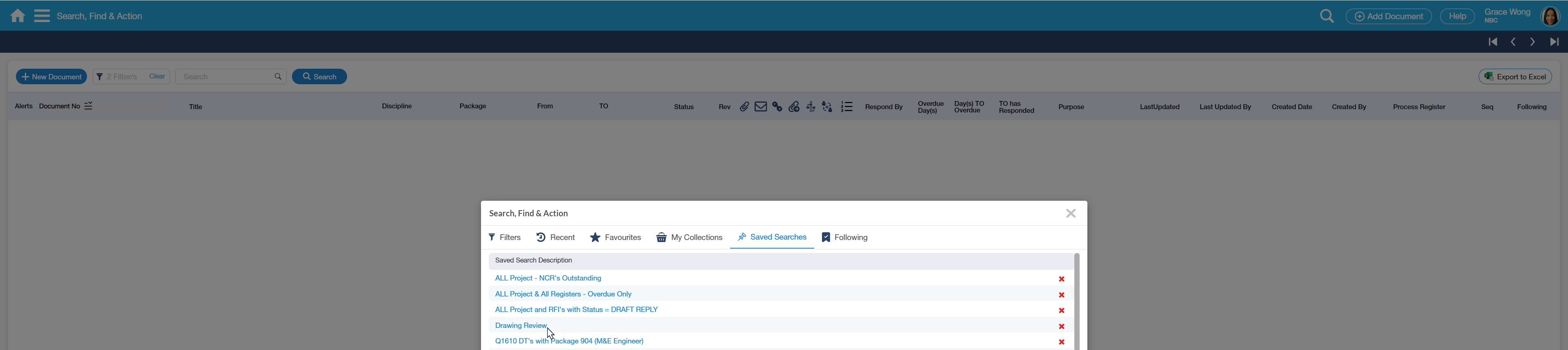Screen dimensions: 1568x350
Task: Delete the Drawing Review saved search
Action: pyautogui.click(x=1061, y=326)
